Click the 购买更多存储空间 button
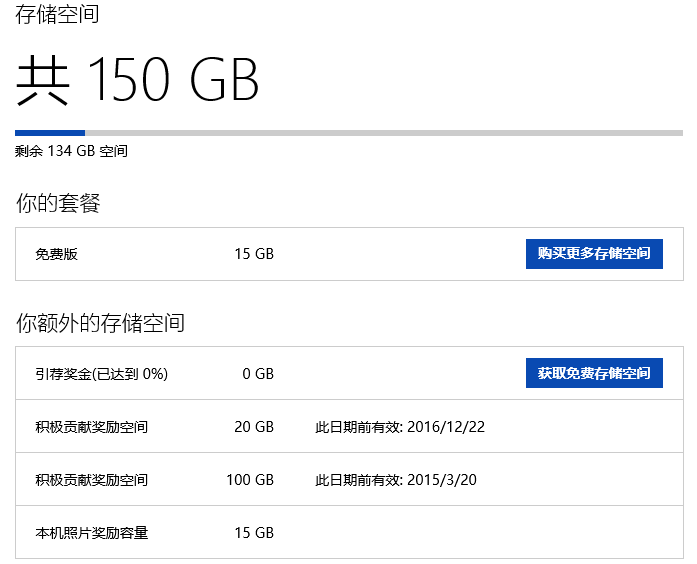This screenshot has width=697, height=564. [594, 254]
